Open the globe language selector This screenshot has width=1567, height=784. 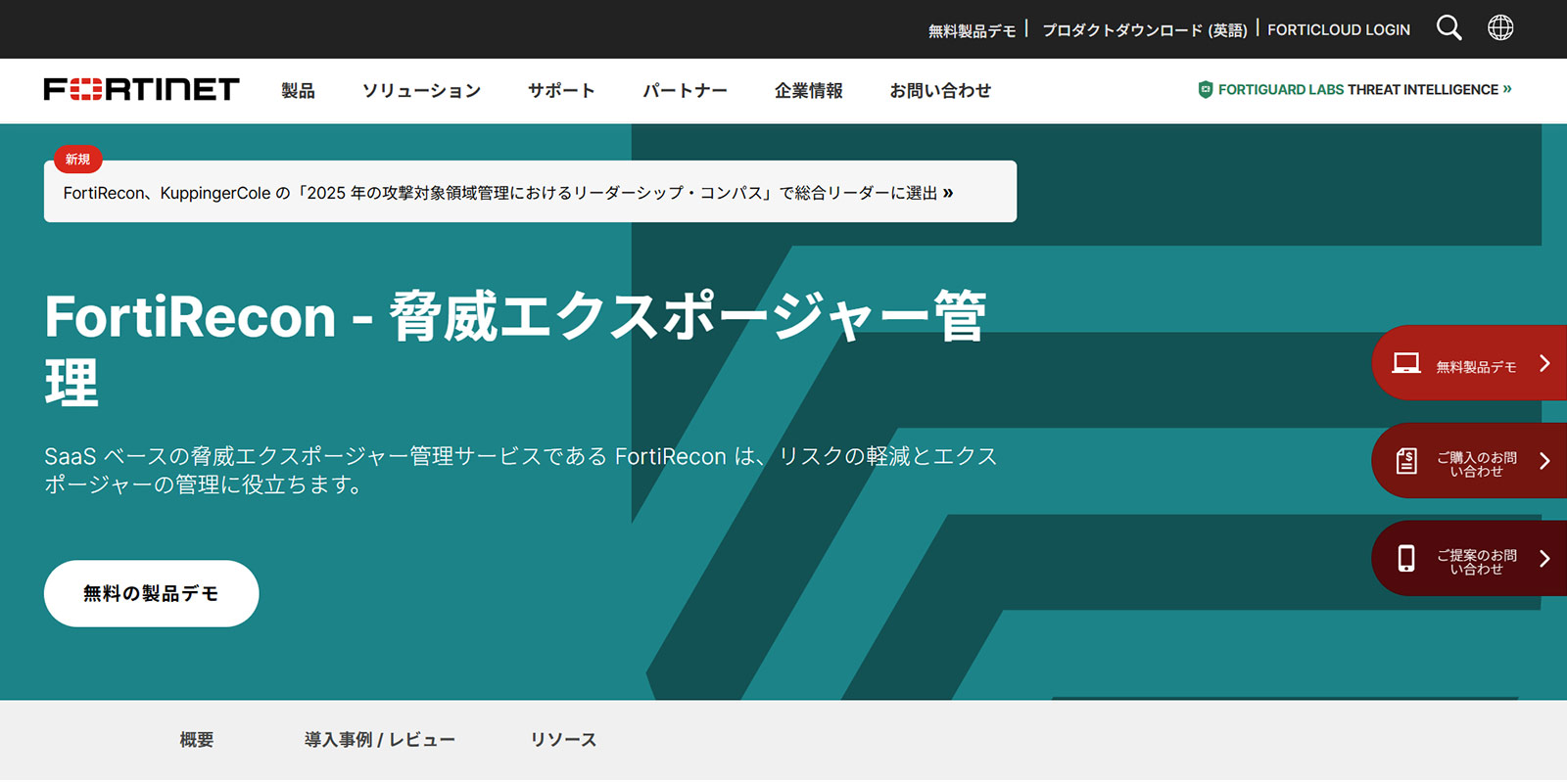[x=1500, y=27]
